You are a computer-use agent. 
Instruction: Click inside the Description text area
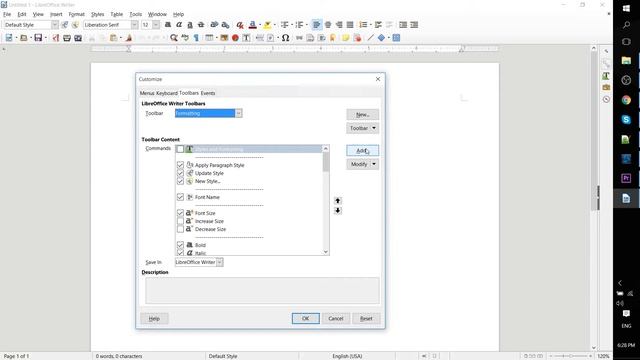pyautogui.click(x=262, y=291)
